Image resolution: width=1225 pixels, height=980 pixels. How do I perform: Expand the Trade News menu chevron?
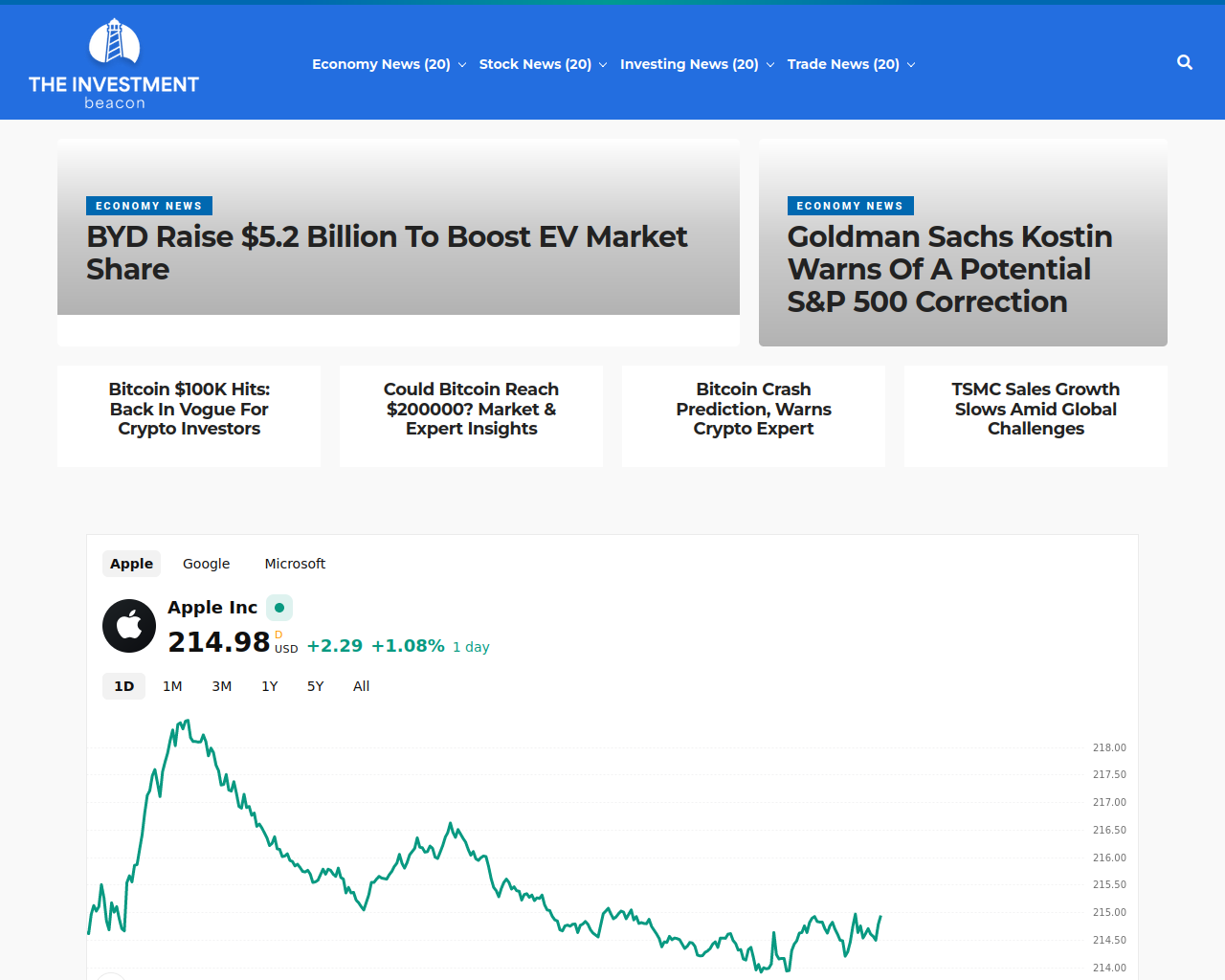pos(911,65)
